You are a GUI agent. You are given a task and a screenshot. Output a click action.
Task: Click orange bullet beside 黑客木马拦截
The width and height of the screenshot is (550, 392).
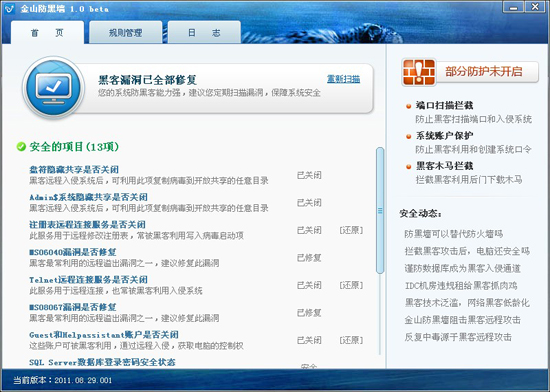click(408, 167)
